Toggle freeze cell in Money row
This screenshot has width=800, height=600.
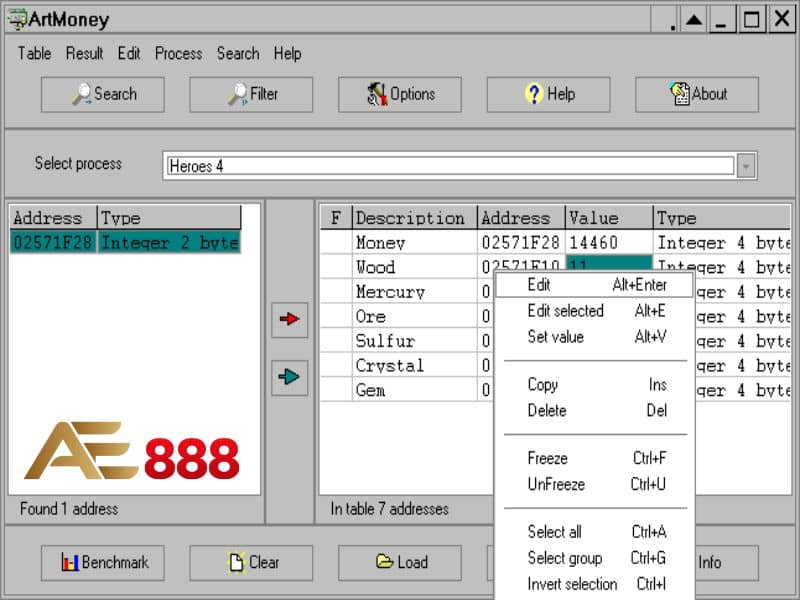click(336, 242)
